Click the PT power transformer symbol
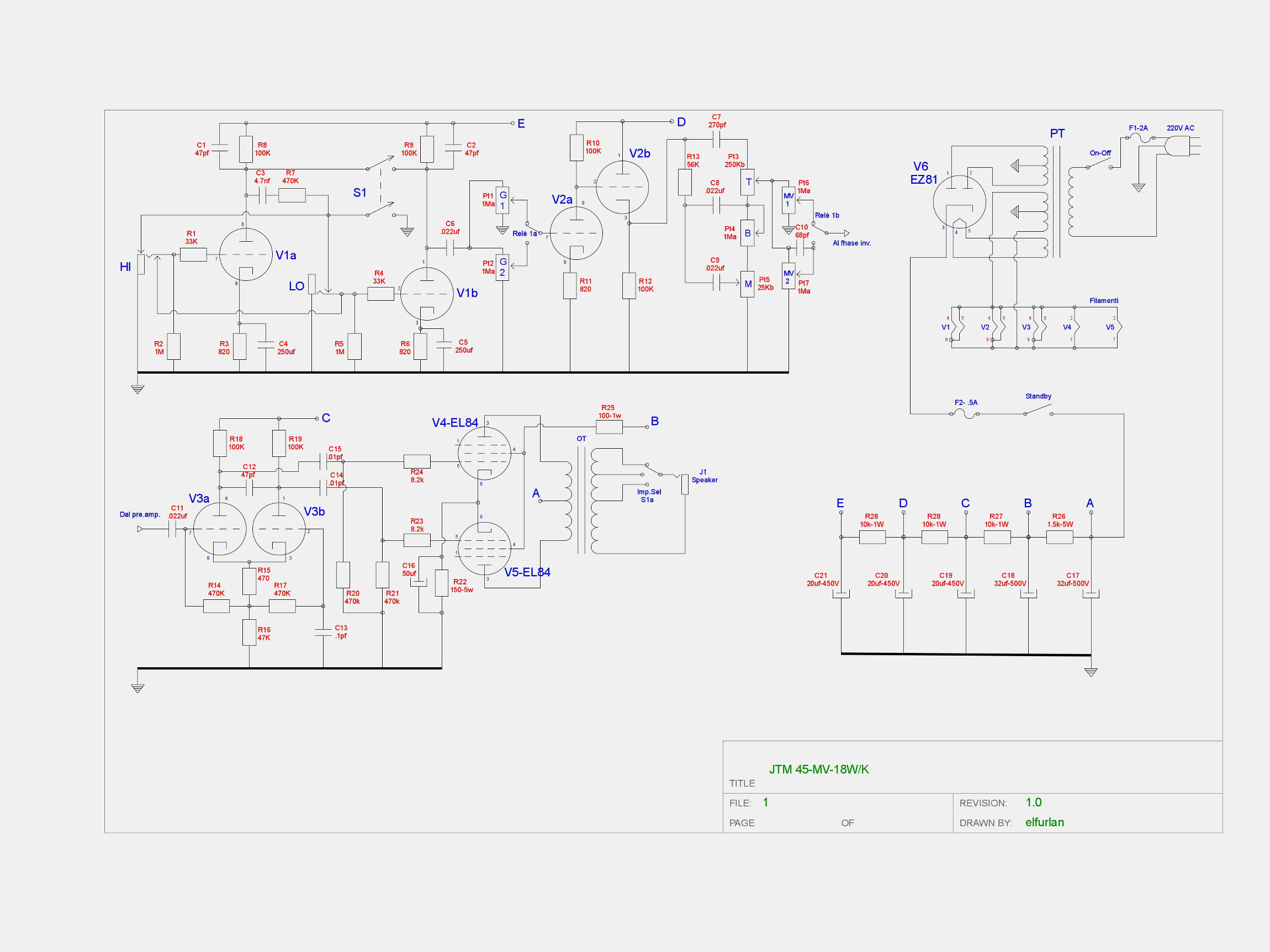This screenshot has height=952, width=1270. click(1056, 201)
